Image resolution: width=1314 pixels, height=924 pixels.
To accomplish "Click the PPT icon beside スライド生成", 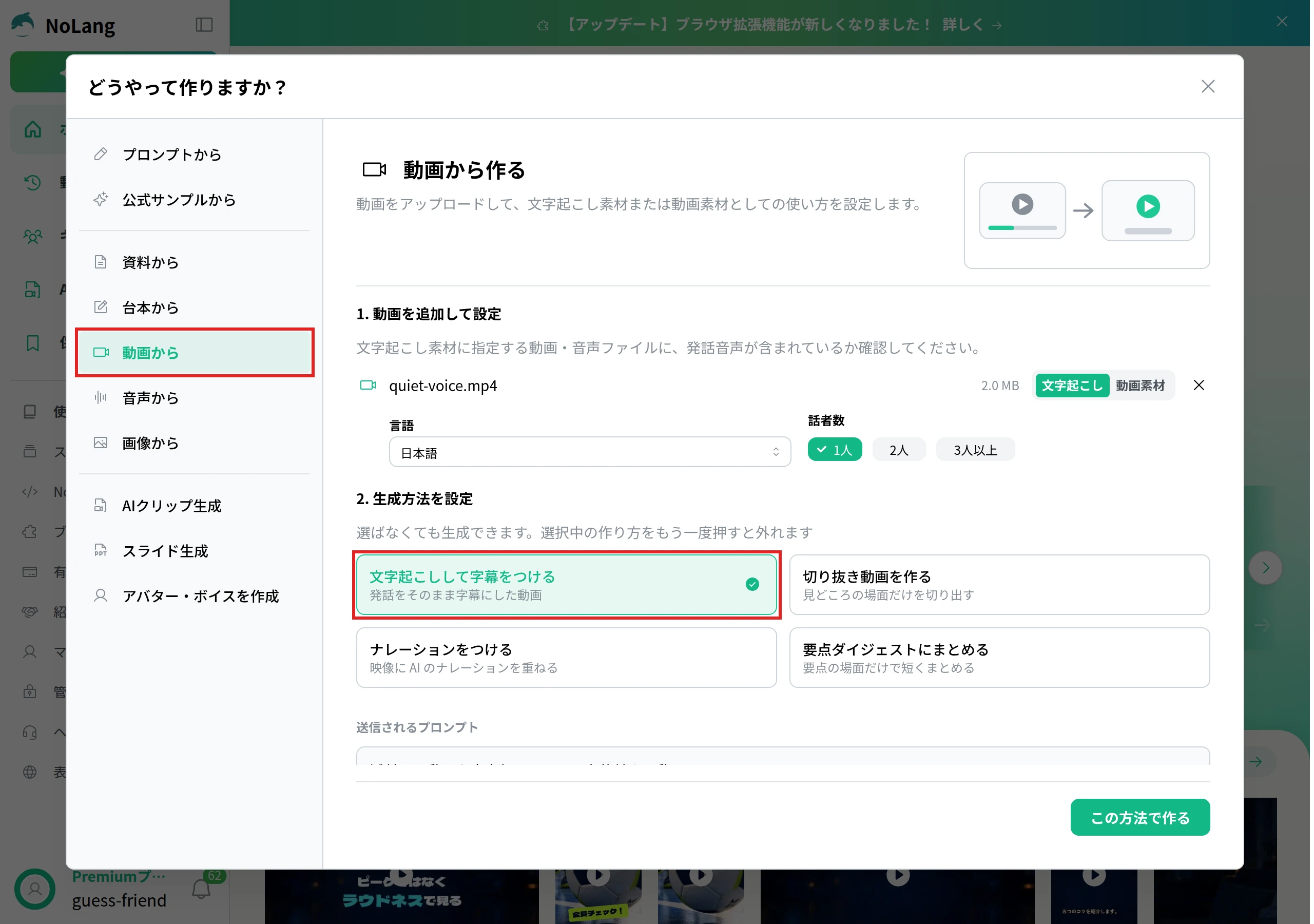I will coord(101,551).
